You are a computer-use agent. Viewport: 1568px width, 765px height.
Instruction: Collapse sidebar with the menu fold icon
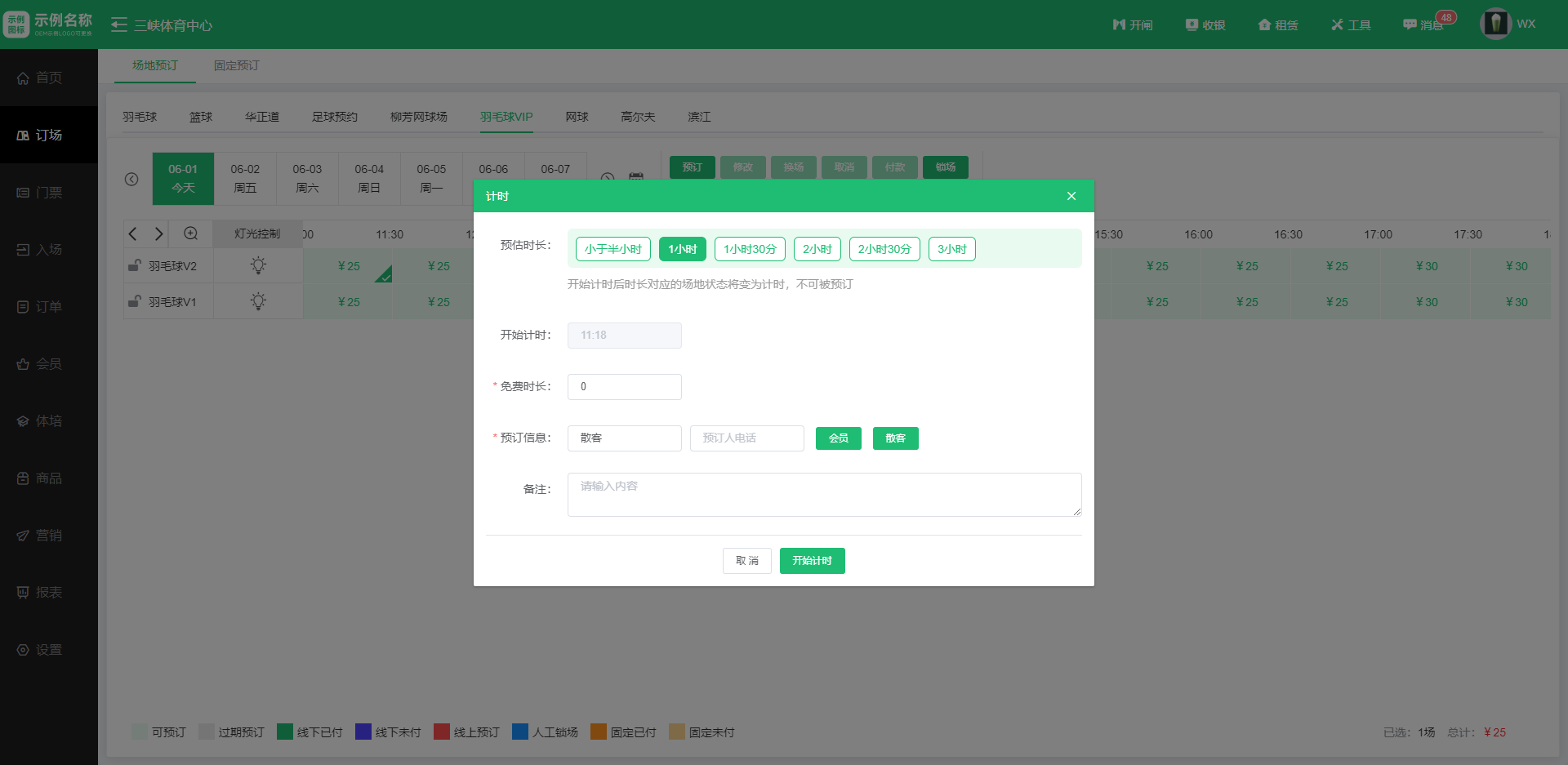119,25
